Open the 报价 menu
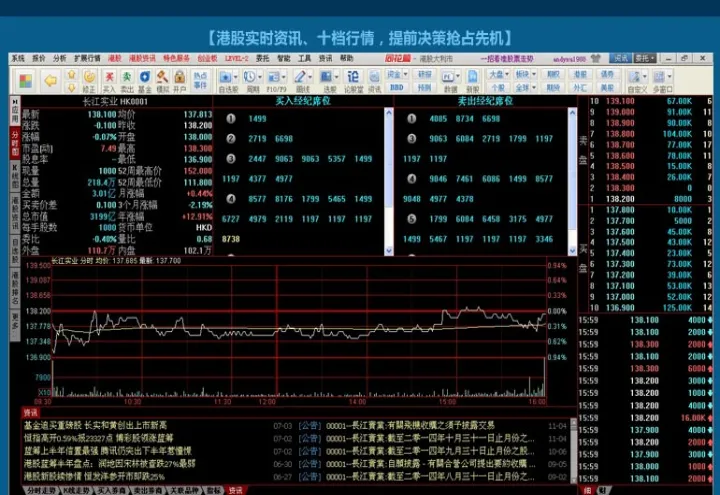 point(39,58)
